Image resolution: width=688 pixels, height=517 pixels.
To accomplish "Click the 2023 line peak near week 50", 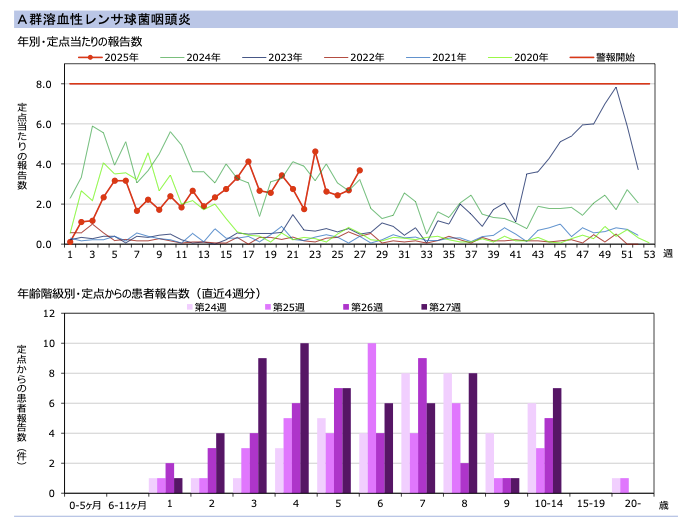I will coord(616,87).
